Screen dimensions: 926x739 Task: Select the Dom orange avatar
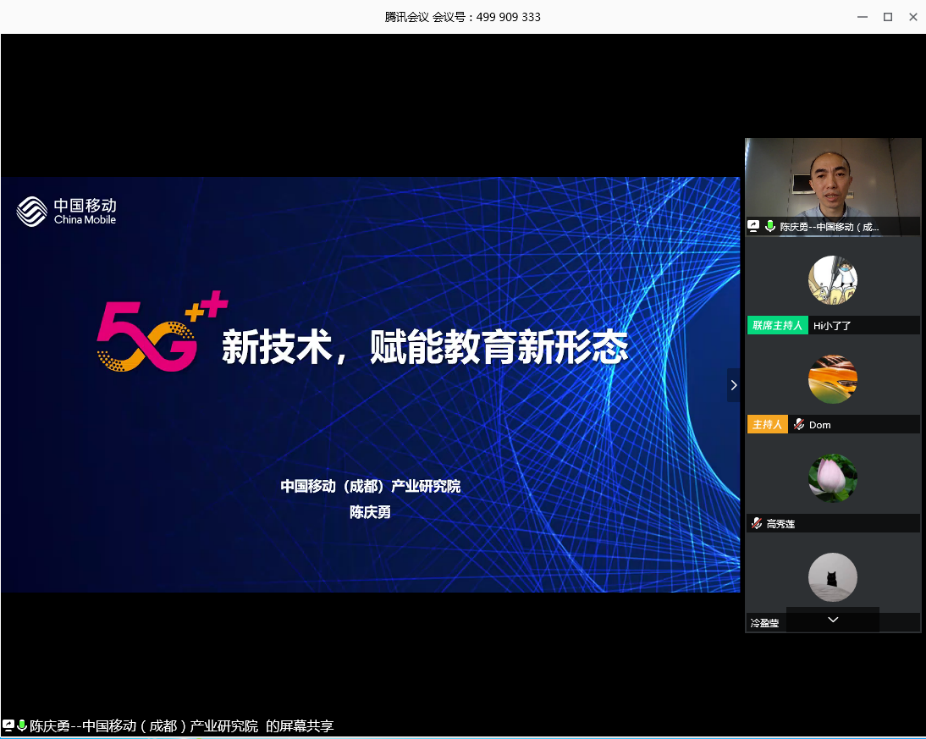click(833, 379)
